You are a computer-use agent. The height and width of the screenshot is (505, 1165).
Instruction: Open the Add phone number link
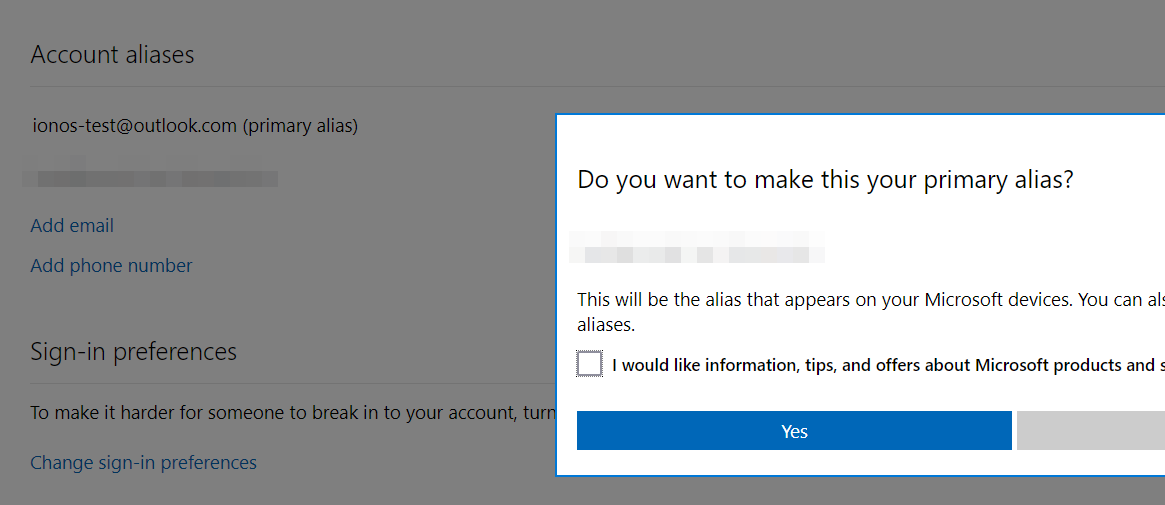click(x=111, y=265)
